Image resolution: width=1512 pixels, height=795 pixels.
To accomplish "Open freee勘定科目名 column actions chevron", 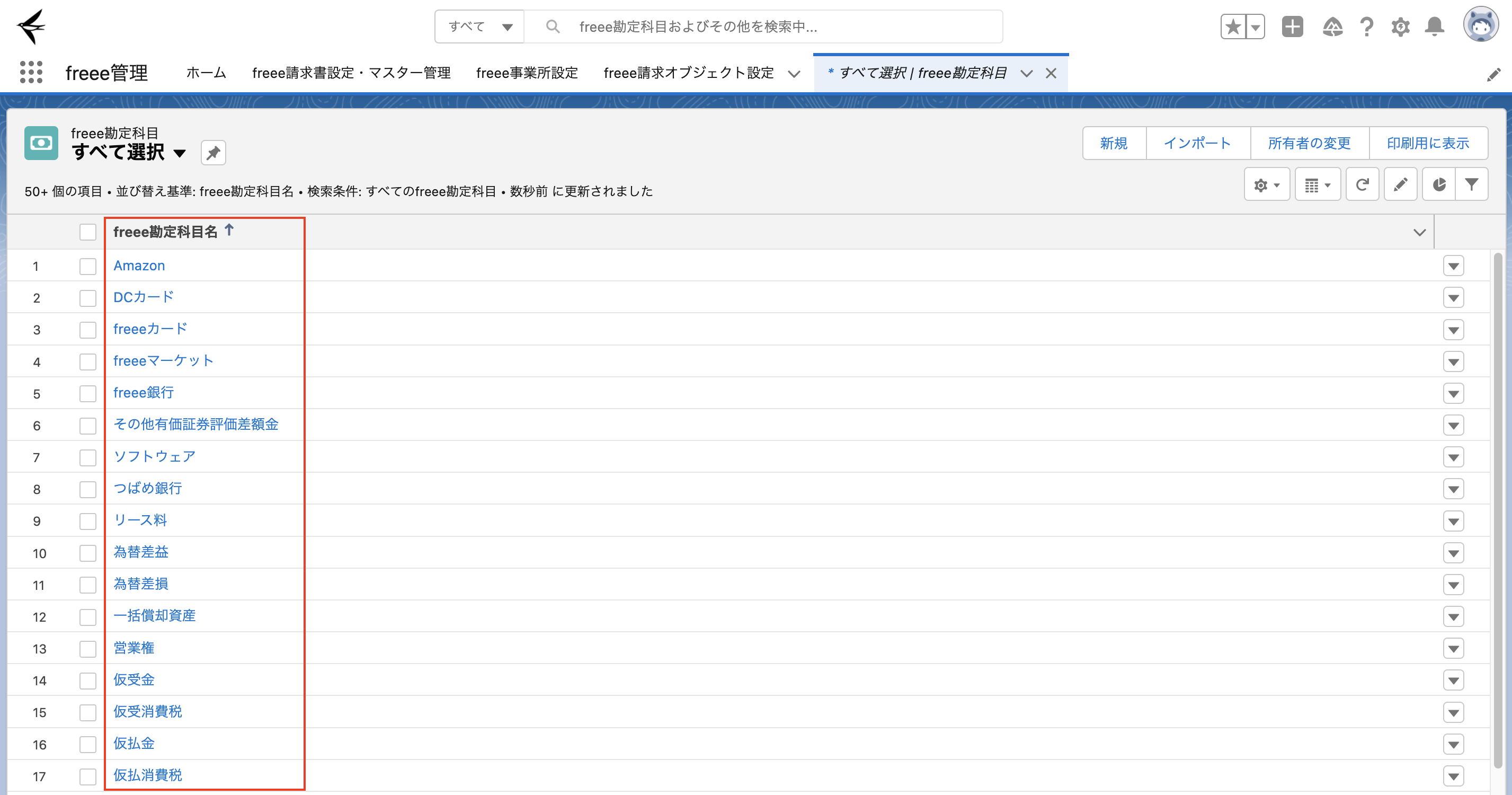I will (x=1419, y=233).
